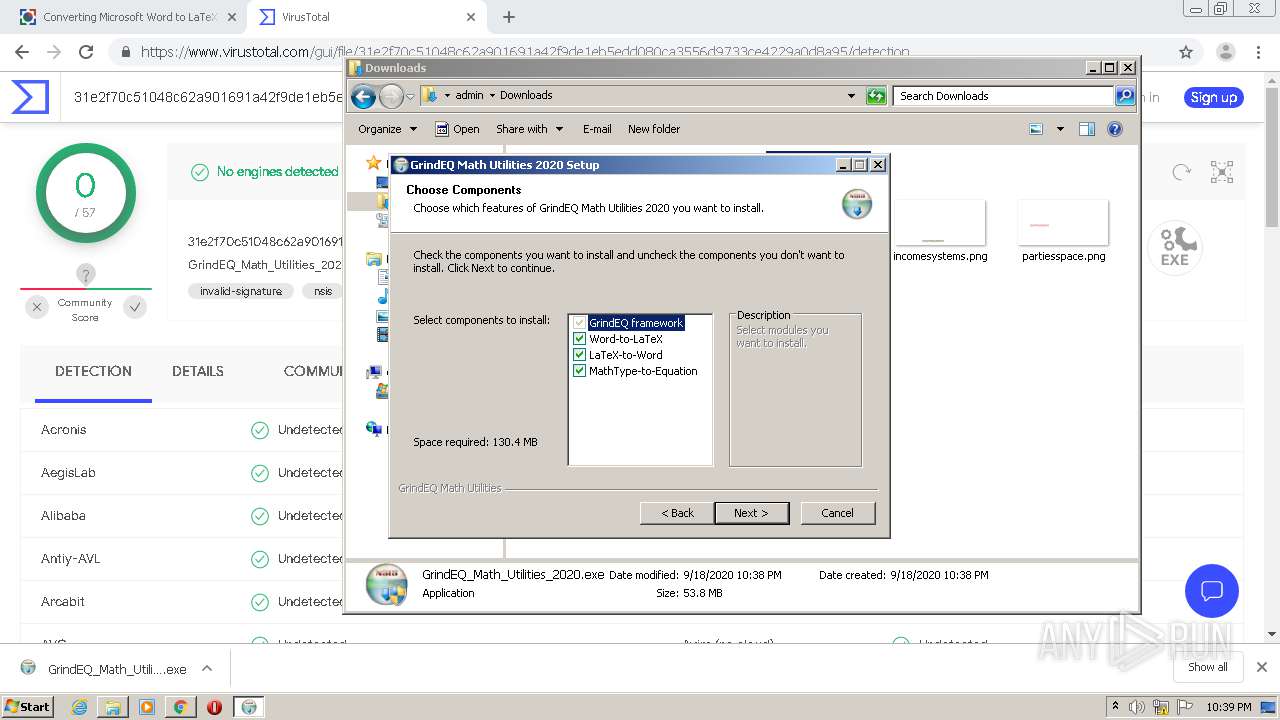The width and height of the screenshot is (1280, 720).
Task: Click Open in Explorer toolbar
Action: (x=457, y=129)
